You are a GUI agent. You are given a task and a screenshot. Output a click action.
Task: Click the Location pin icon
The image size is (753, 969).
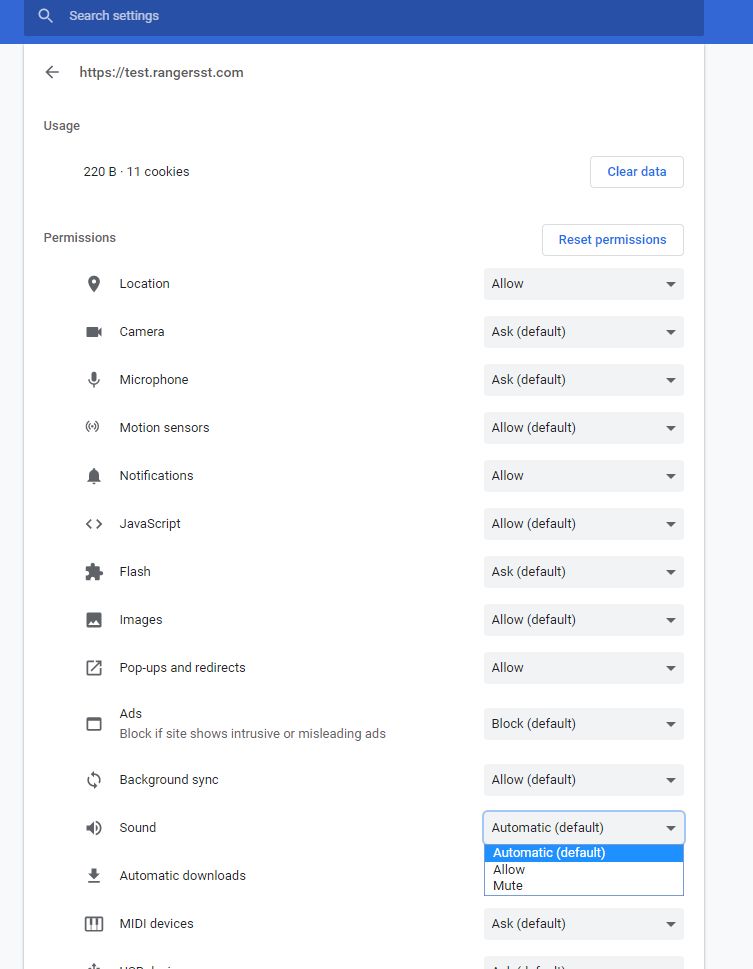[93, 283]
